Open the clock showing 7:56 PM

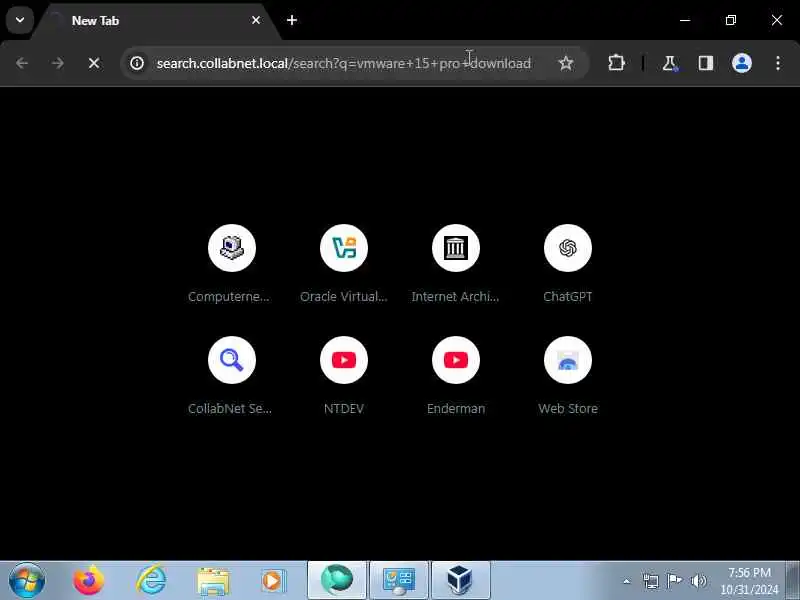(749, 581)
